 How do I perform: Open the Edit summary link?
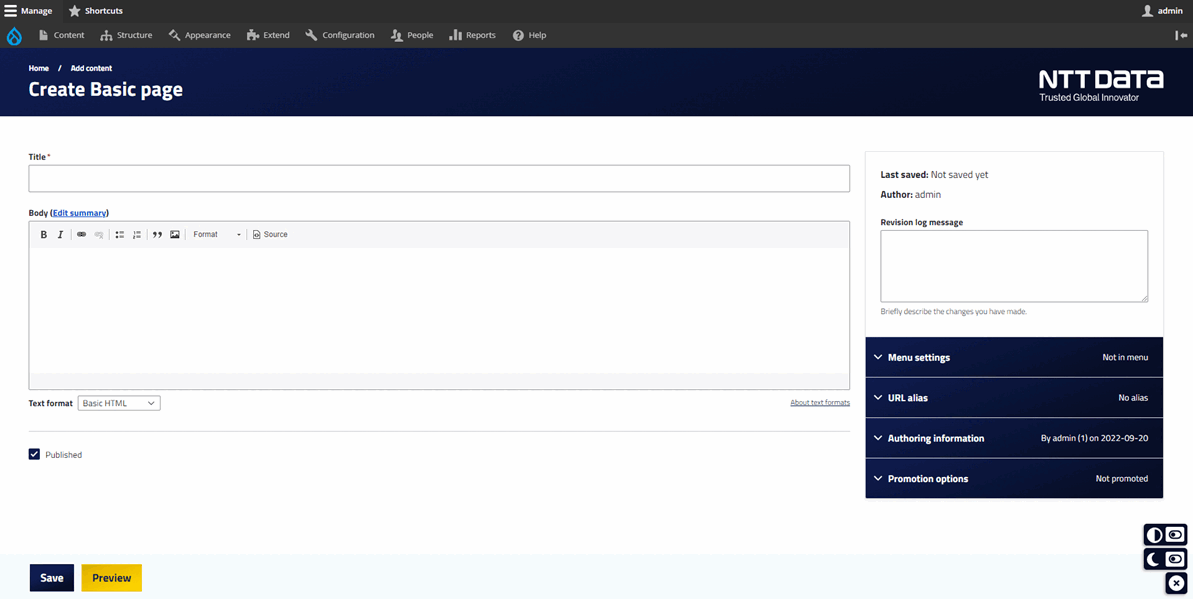[79, 213]
